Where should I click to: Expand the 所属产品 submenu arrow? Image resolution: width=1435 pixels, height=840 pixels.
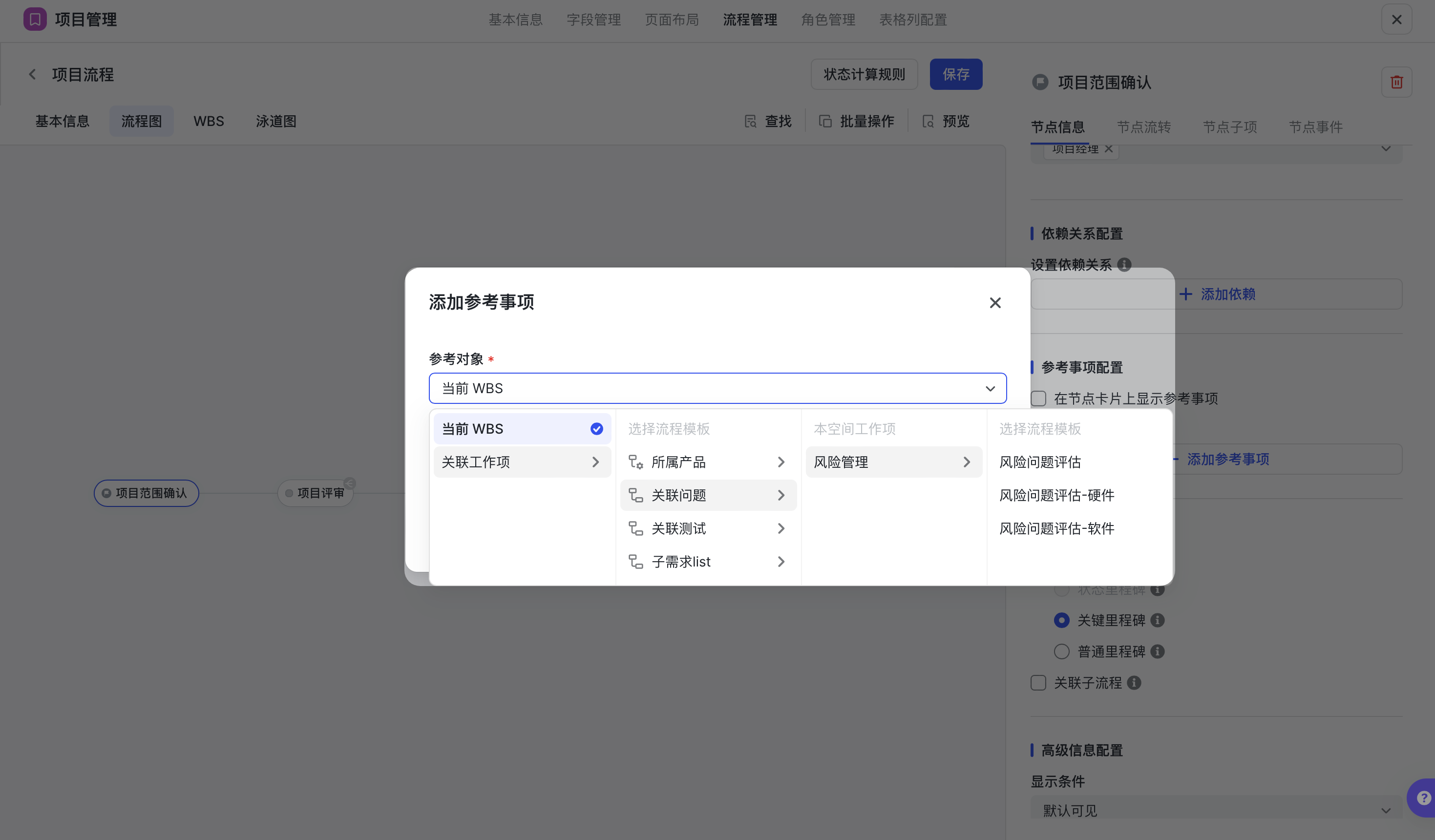click(781, 462)
